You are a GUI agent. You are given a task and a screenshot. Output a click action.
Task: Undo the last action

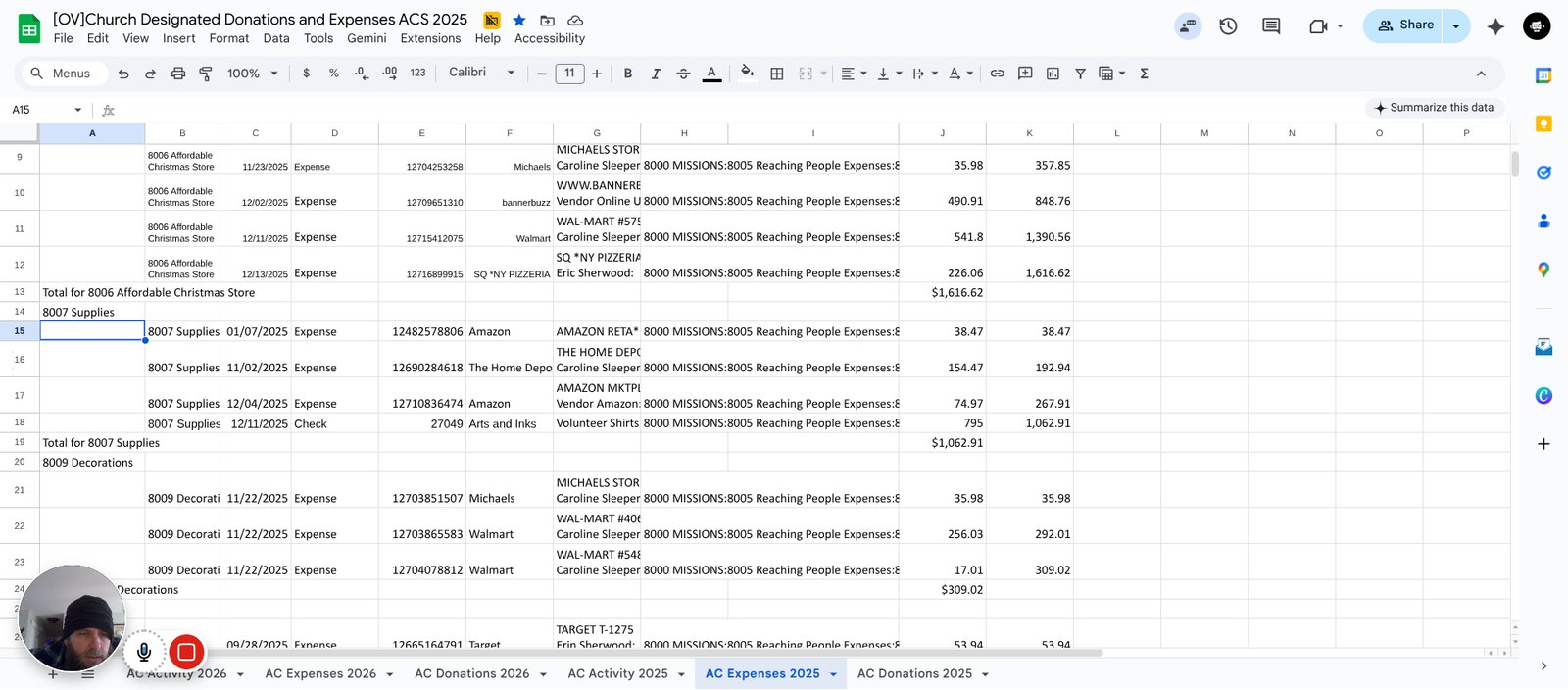(x=123, y=74)
